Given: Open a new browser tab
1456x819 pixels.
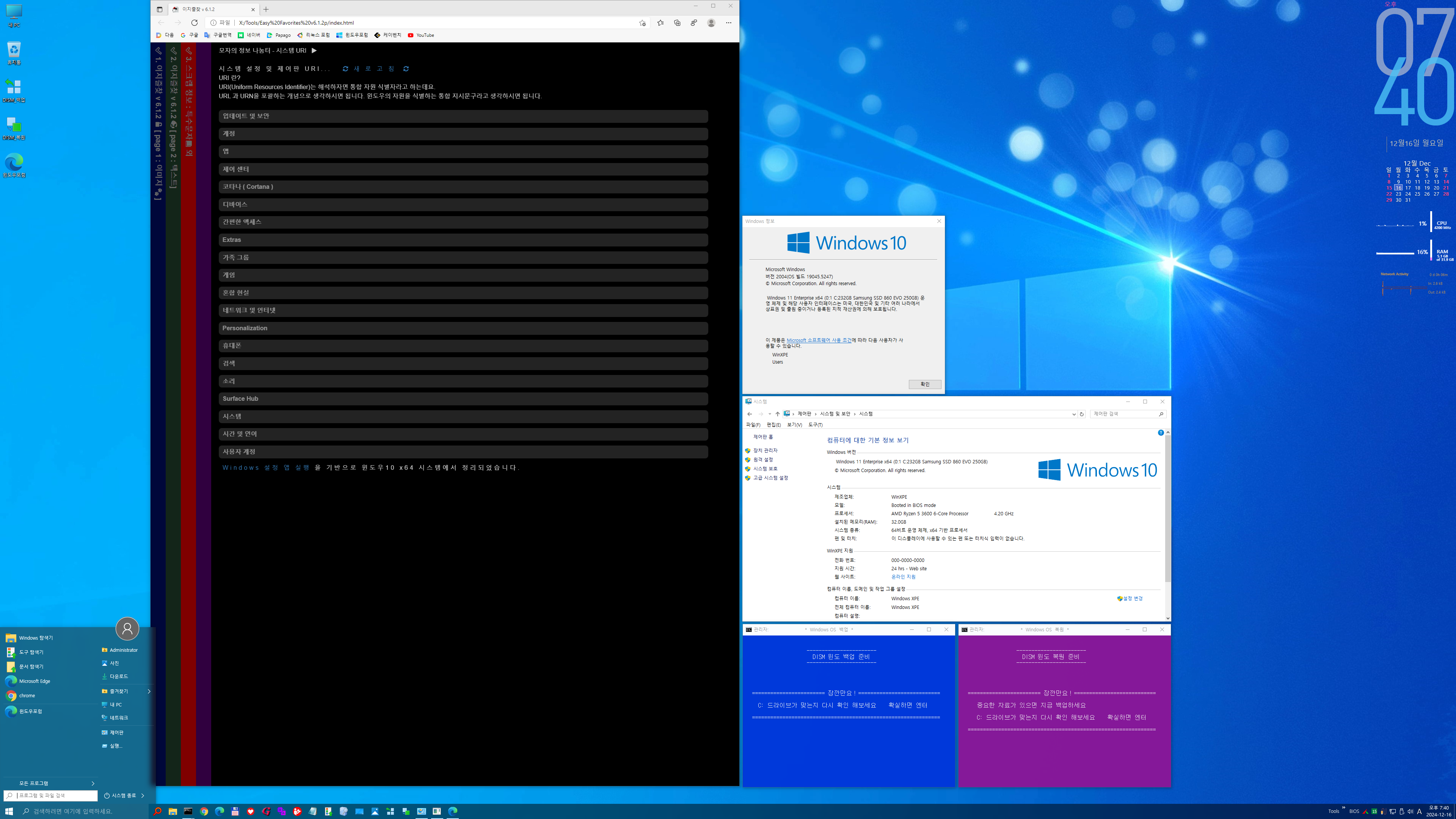Looking at the screenshot, I should [266, 9].
